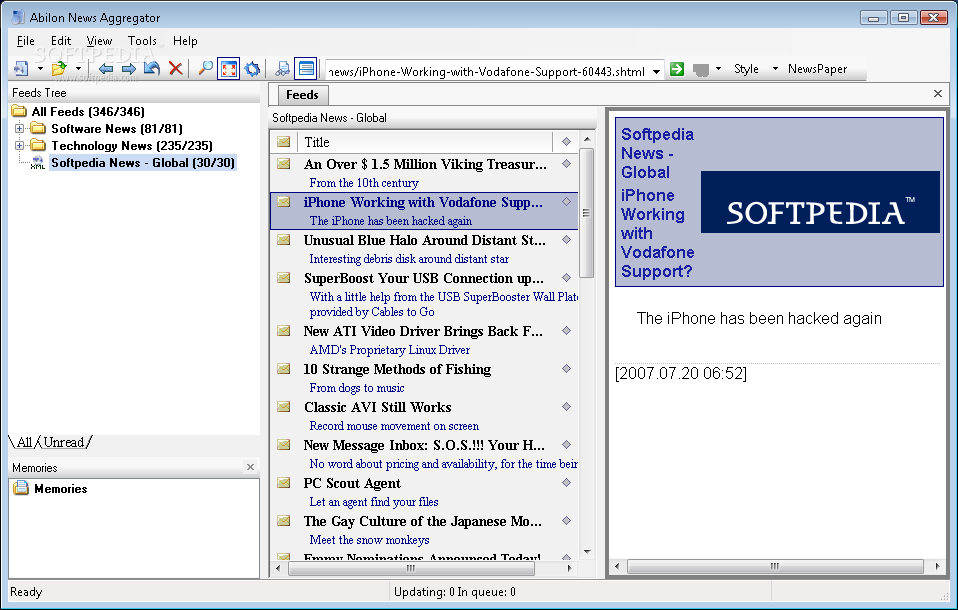Click envelope icon of PC Scout Agent
This screenshot has width=958, height=610.
tap(283, 482)
